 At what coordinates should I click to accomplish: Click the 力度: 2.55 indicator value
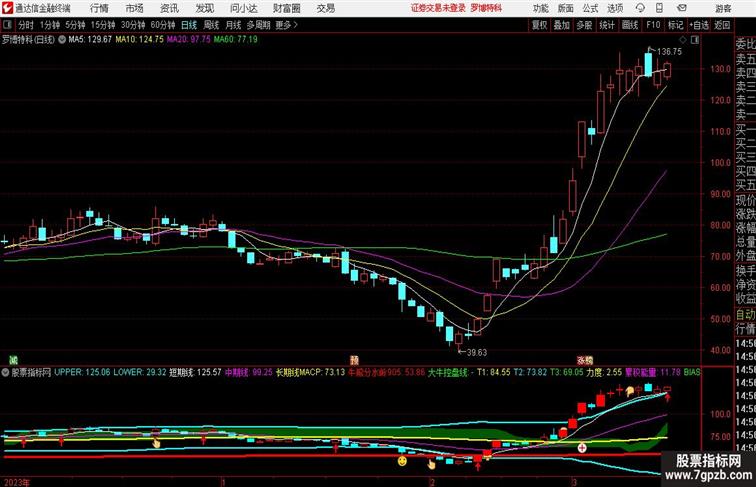604,372
